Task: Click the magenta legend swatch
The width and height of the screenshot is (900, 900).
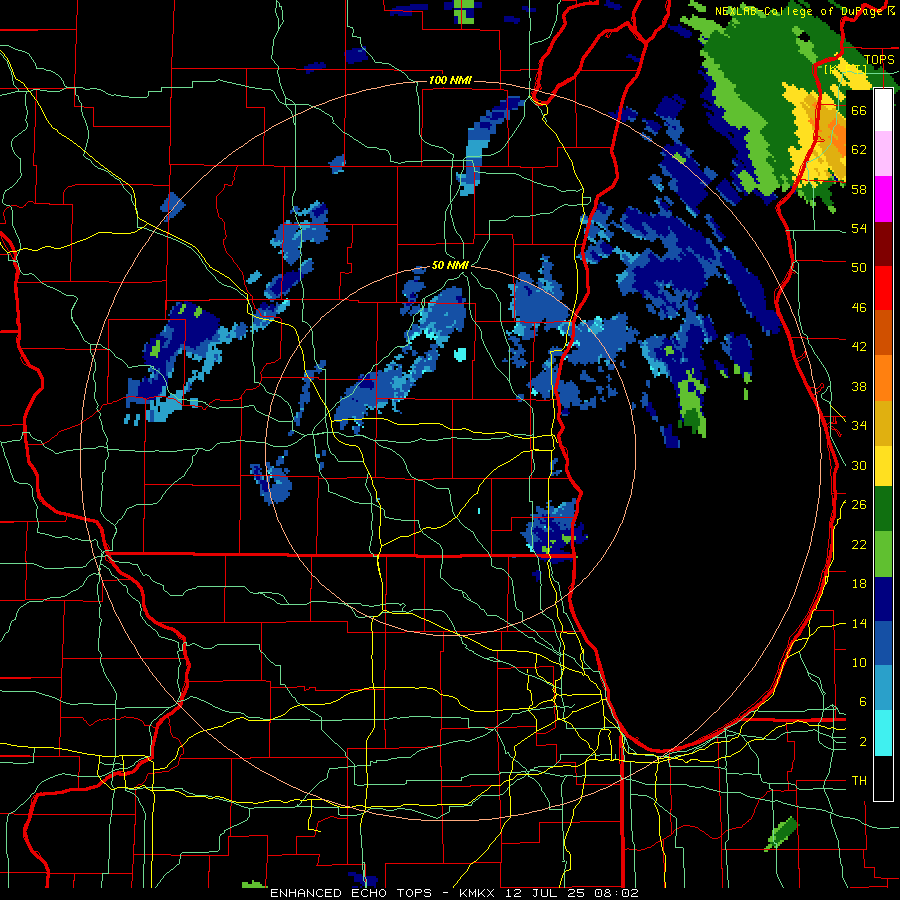Action: [x=883, y=199]
